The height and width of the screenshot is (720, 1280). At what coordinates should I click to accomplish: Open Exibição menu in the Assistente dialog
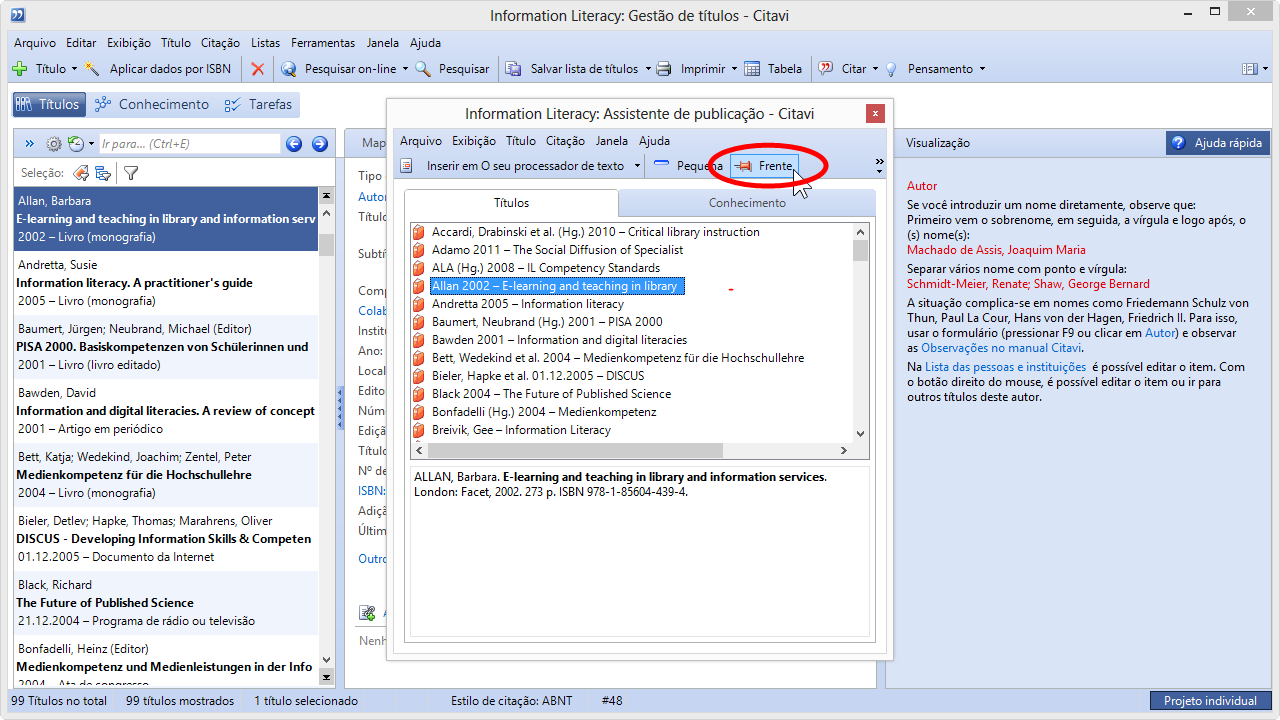coord(474,141)
